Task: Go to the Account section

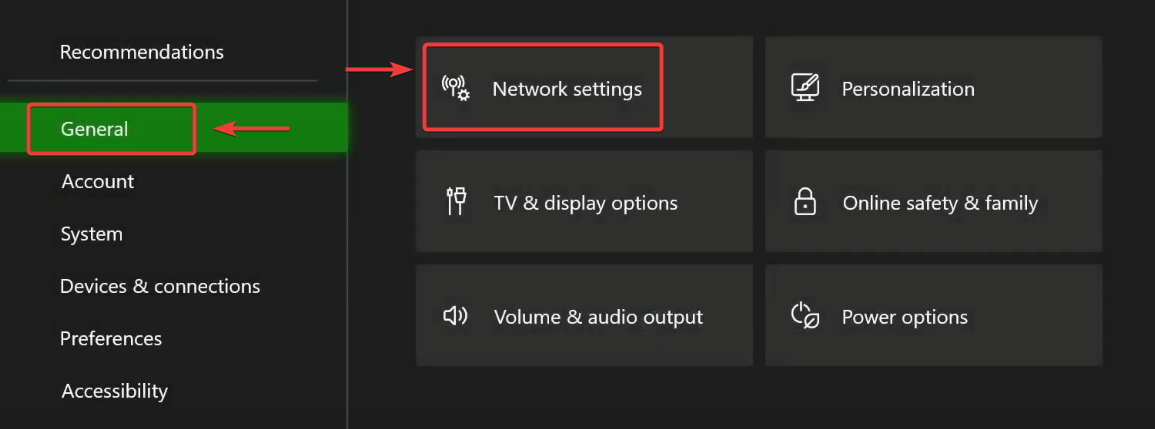Action: tap(98, 181)
